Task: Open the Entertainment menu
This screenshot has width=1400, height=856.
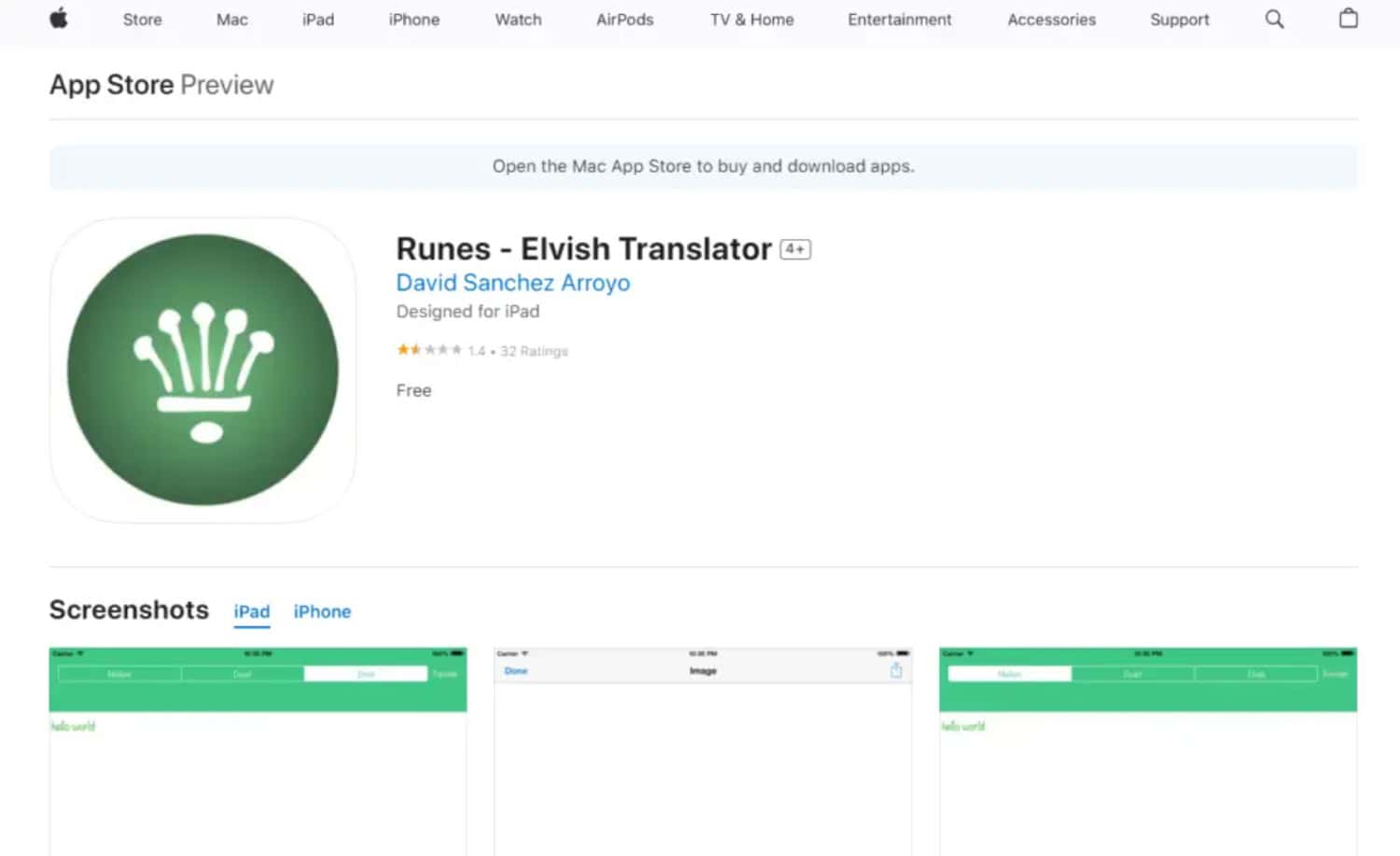Action: pyautogui.click(x=900, y=20)
